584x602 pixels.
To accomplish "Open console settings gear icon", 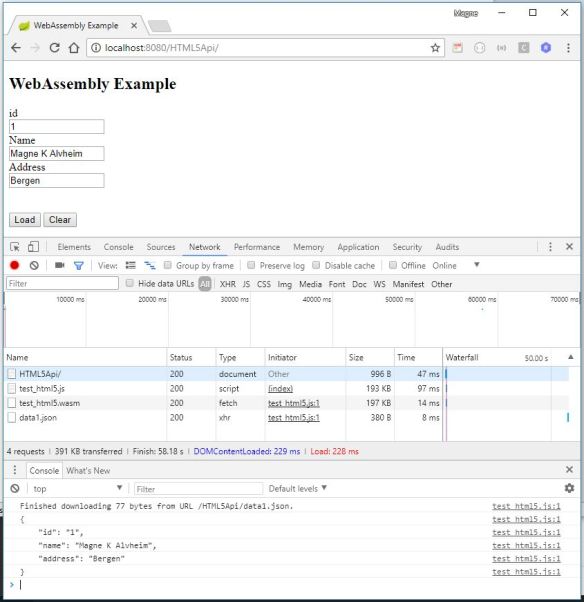I will coord(569,488).
